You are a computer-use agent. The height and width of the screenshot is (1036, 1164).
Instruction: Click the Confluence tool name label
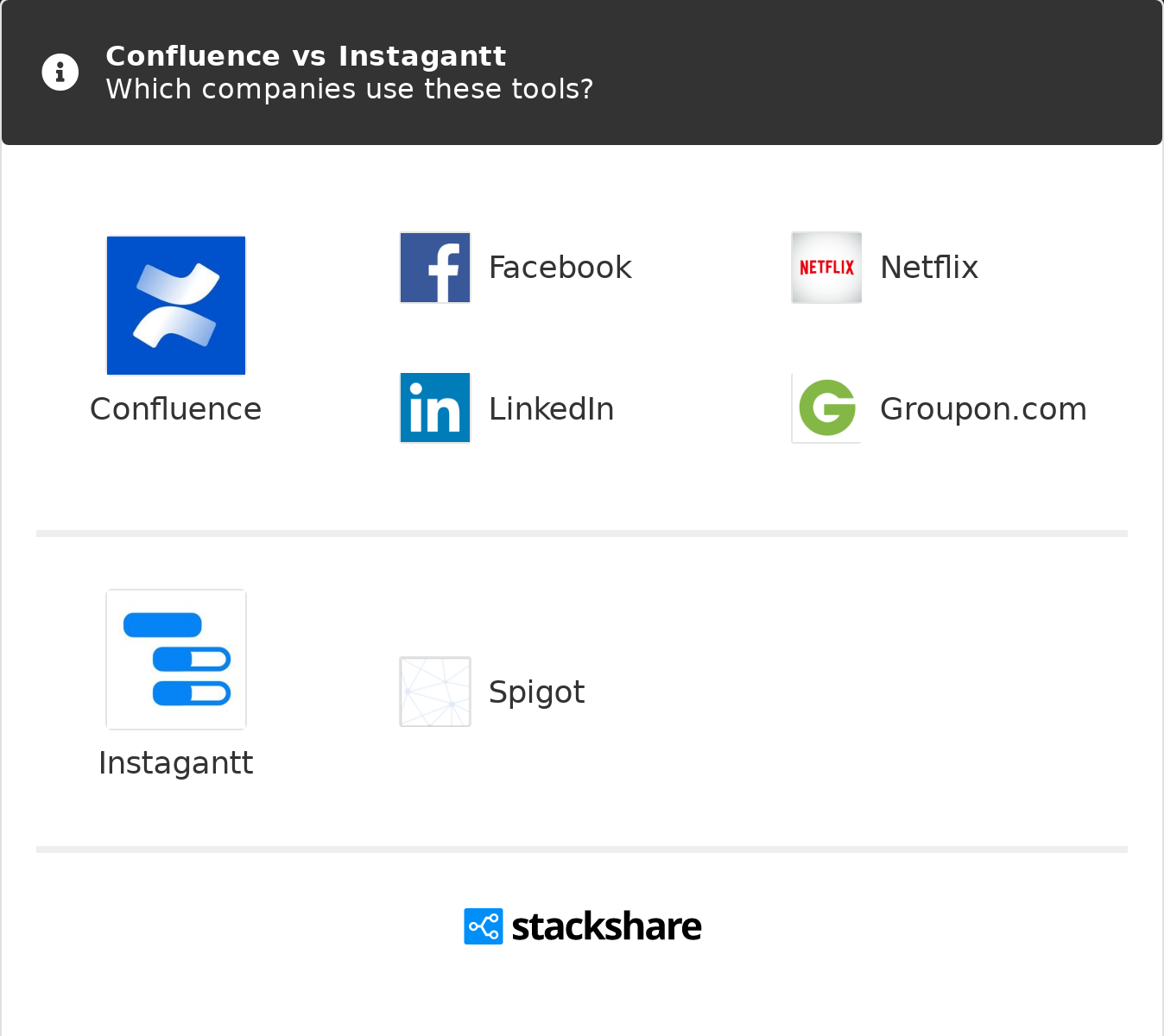coord(176,409)
